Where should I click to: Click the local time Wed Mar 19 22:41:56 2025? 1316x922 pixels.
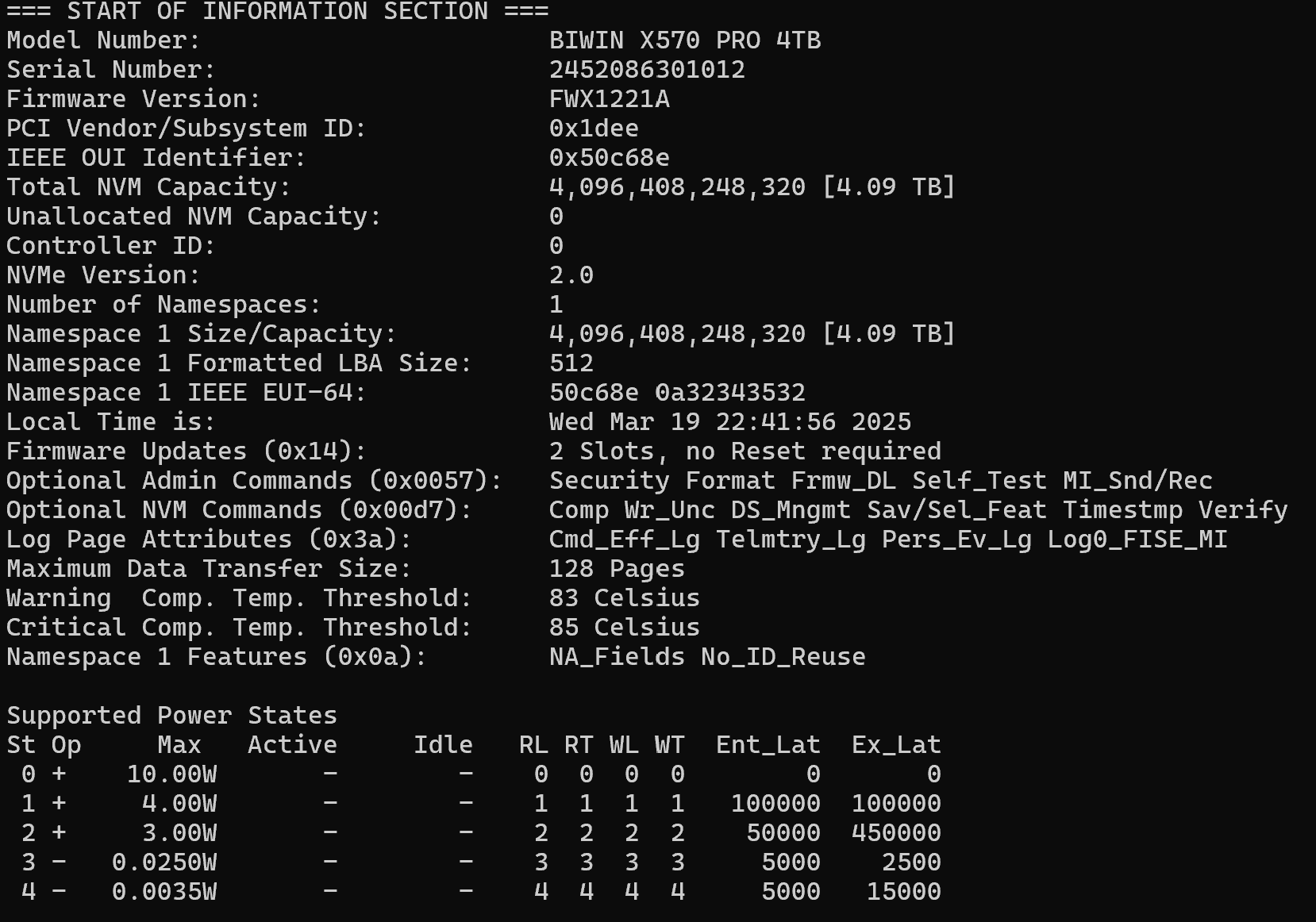(729, 422)
